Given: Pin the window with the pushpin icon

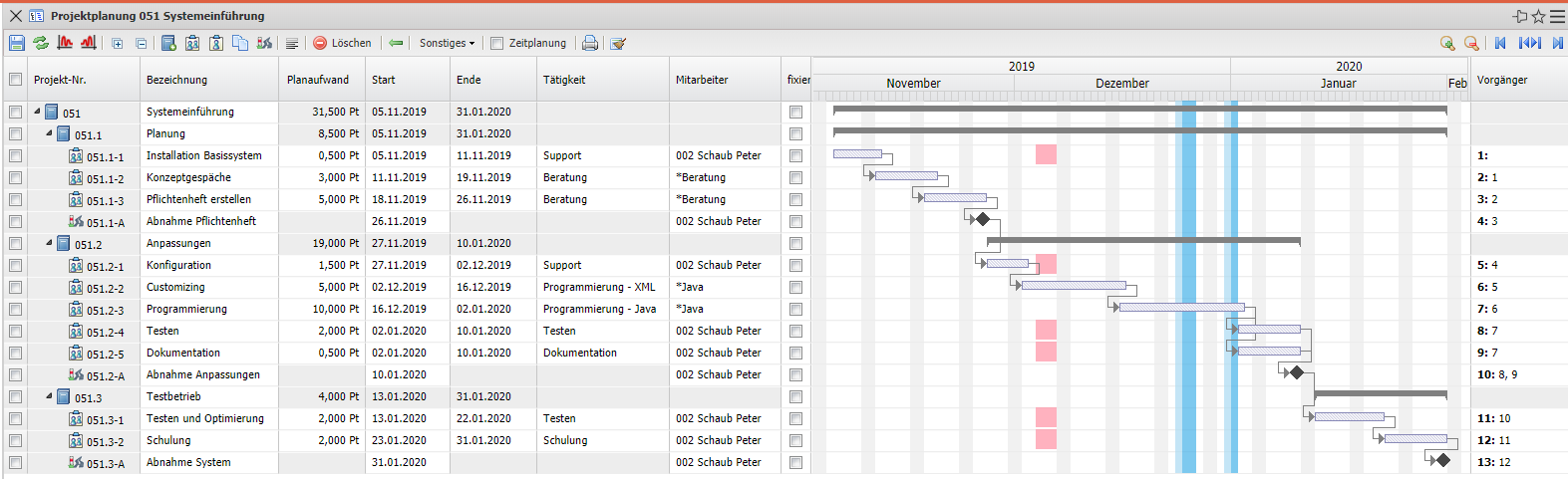Looking at the screenshot, I should pos(1520,16).
